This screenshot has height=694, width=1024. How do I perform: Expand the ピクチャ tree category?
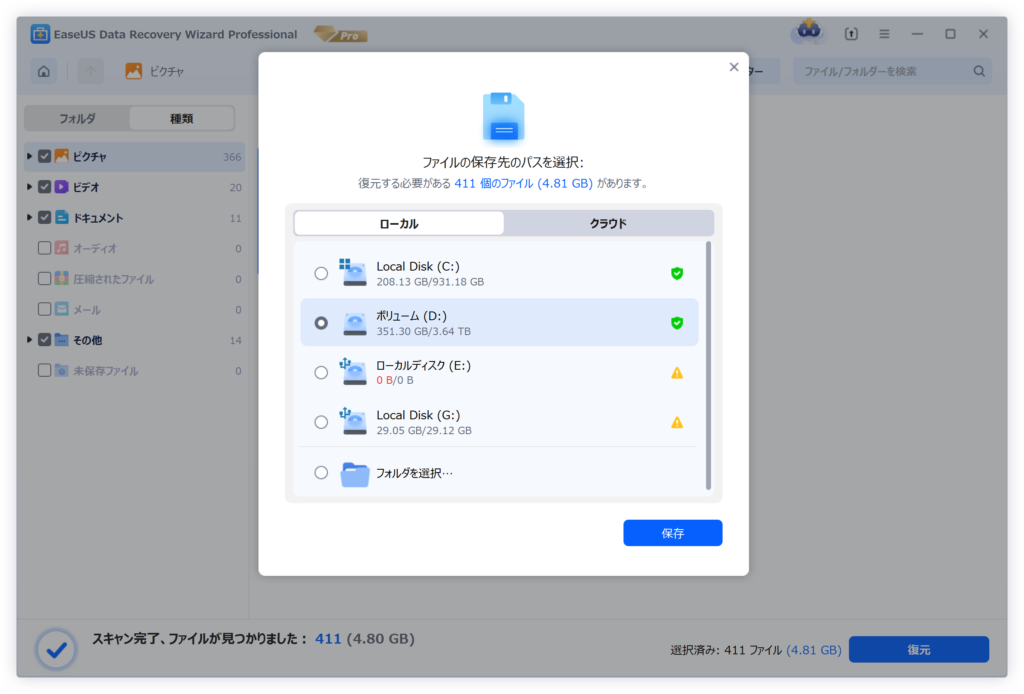click(29, 157)
